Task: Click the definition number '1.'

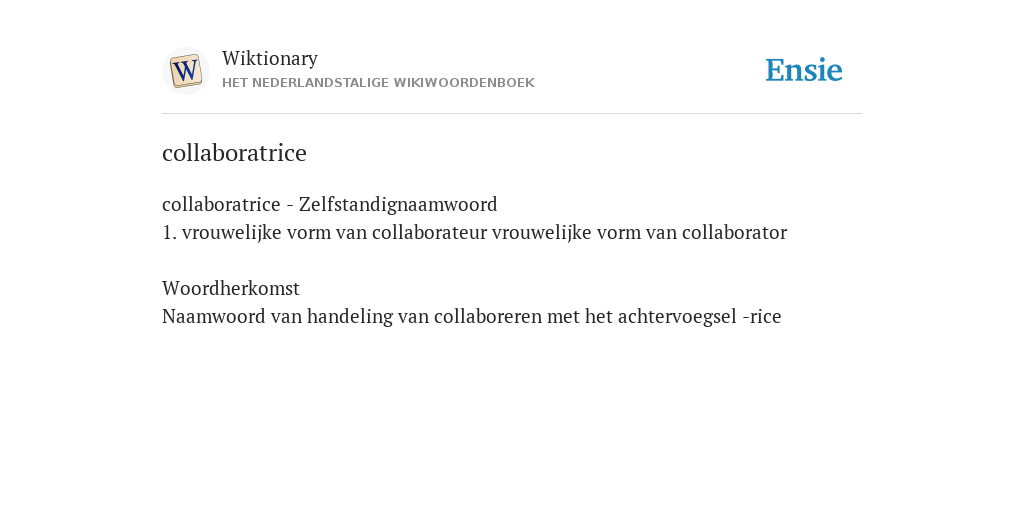Action: [169, 232]
